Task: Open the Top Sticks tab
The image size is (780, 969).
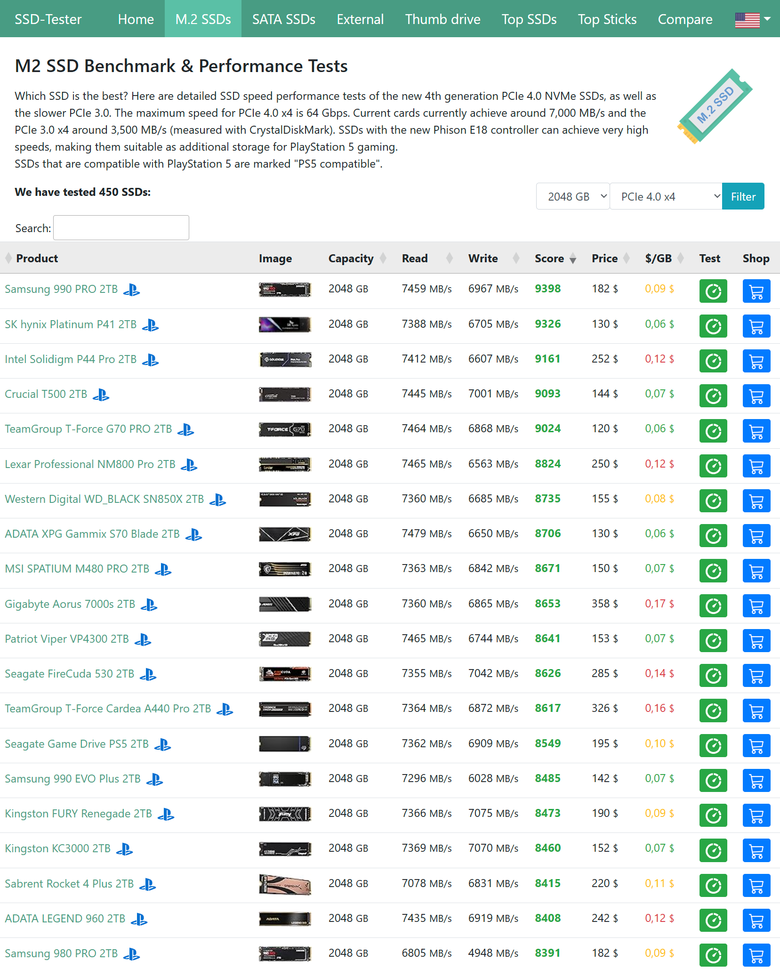Action: tap(607, 19)
